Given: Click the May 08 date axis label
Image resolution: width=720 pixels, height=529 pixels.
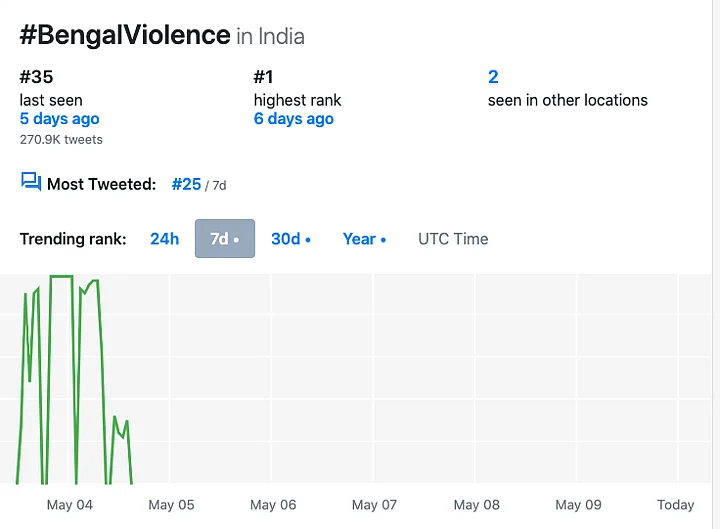Looking at the screenshot, I should [476, 505].
